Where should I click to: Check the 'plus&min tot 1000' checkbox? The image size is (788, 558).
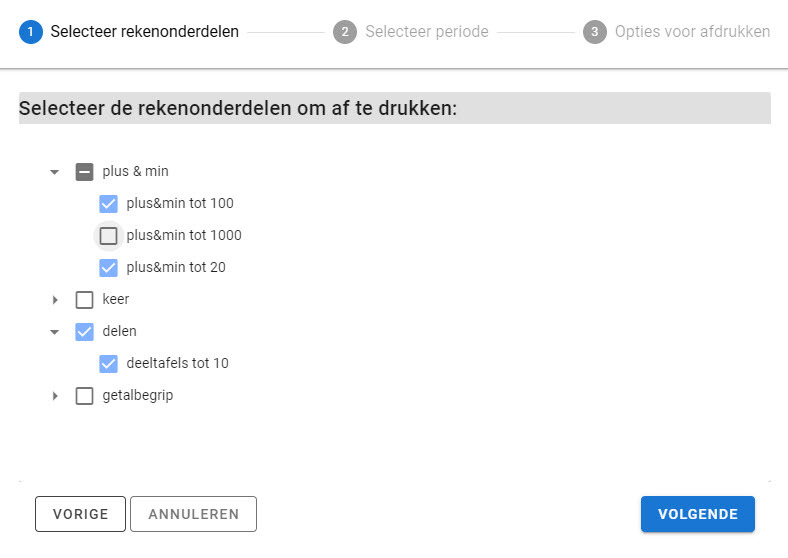coord(109,236)
